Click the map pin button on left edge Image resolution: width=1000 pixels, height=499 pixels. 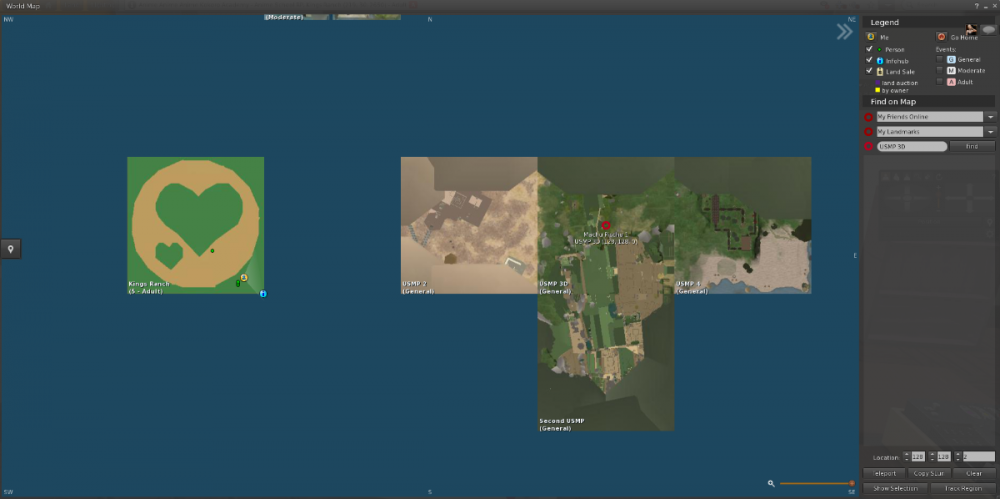(x=10, y=249)
